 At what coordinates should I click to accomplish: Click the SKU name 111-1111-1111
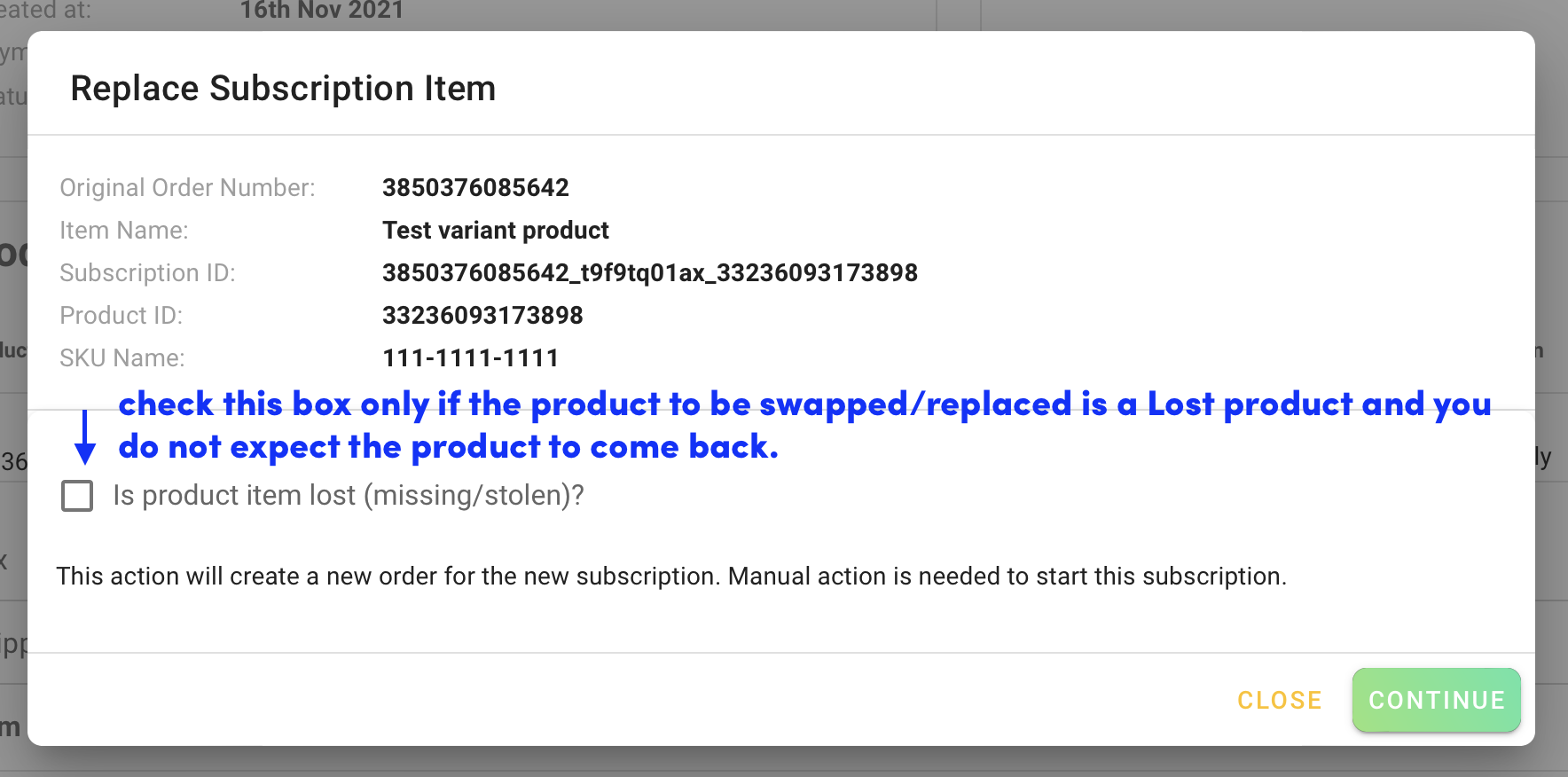471,358
